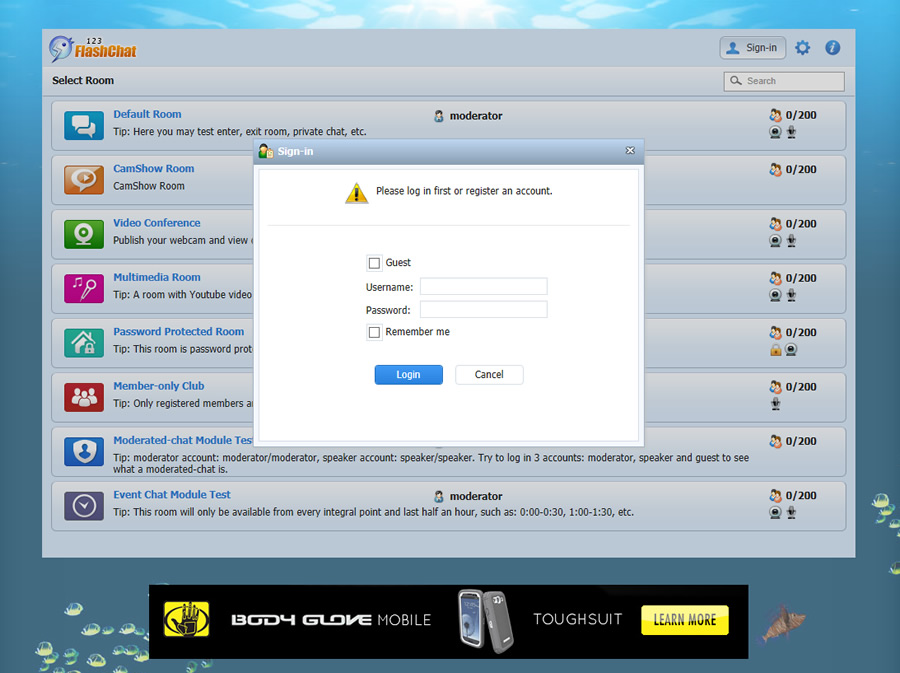Click the Multimedia Room music icon

pos(84,288)
